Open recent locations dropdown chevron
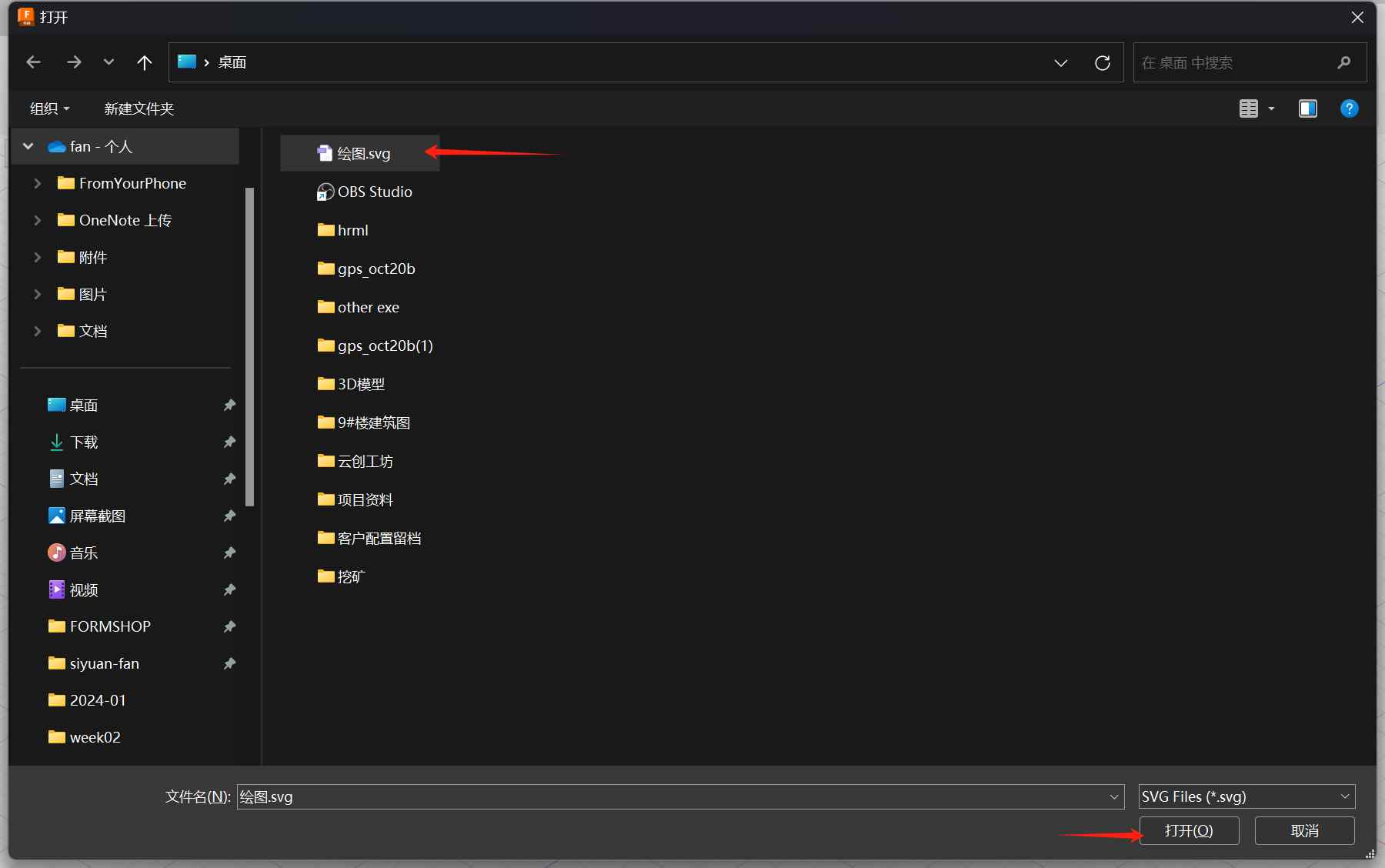This screenshot has width=1385, height=868. [108, 62]
